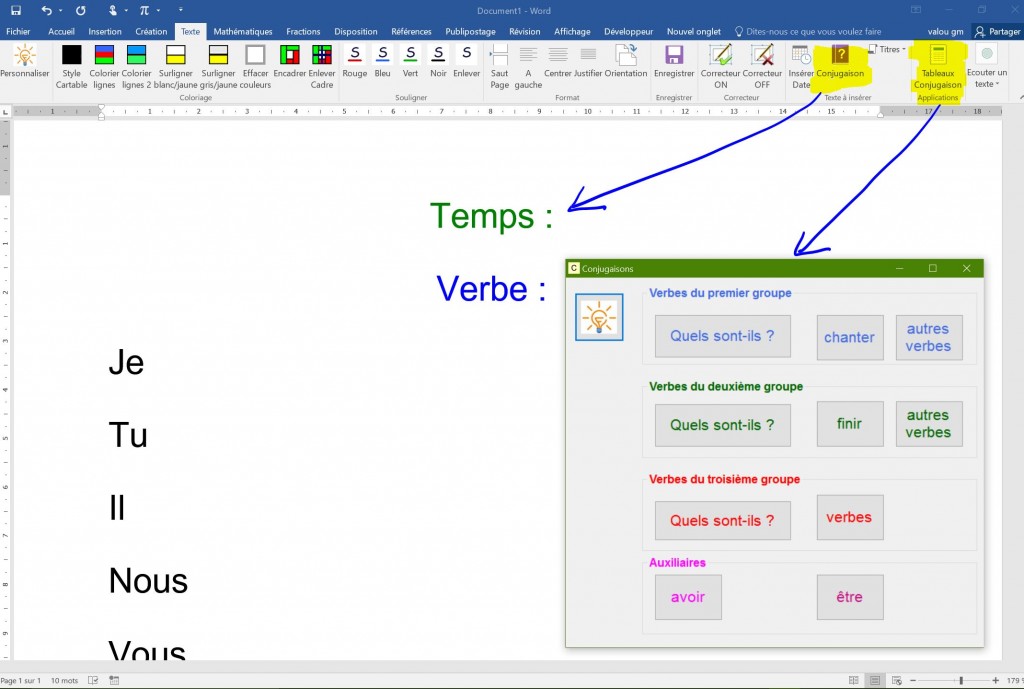This screenshot has width=1024, height=689.
Task: Open the Fractions ribbon tab
Action: (x=303, y=32)
